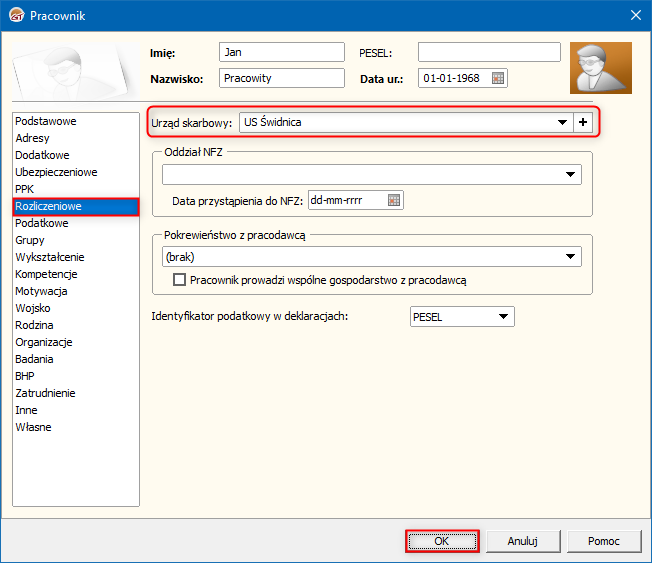Open the birth date calendar picker icon

pos(498,78)
